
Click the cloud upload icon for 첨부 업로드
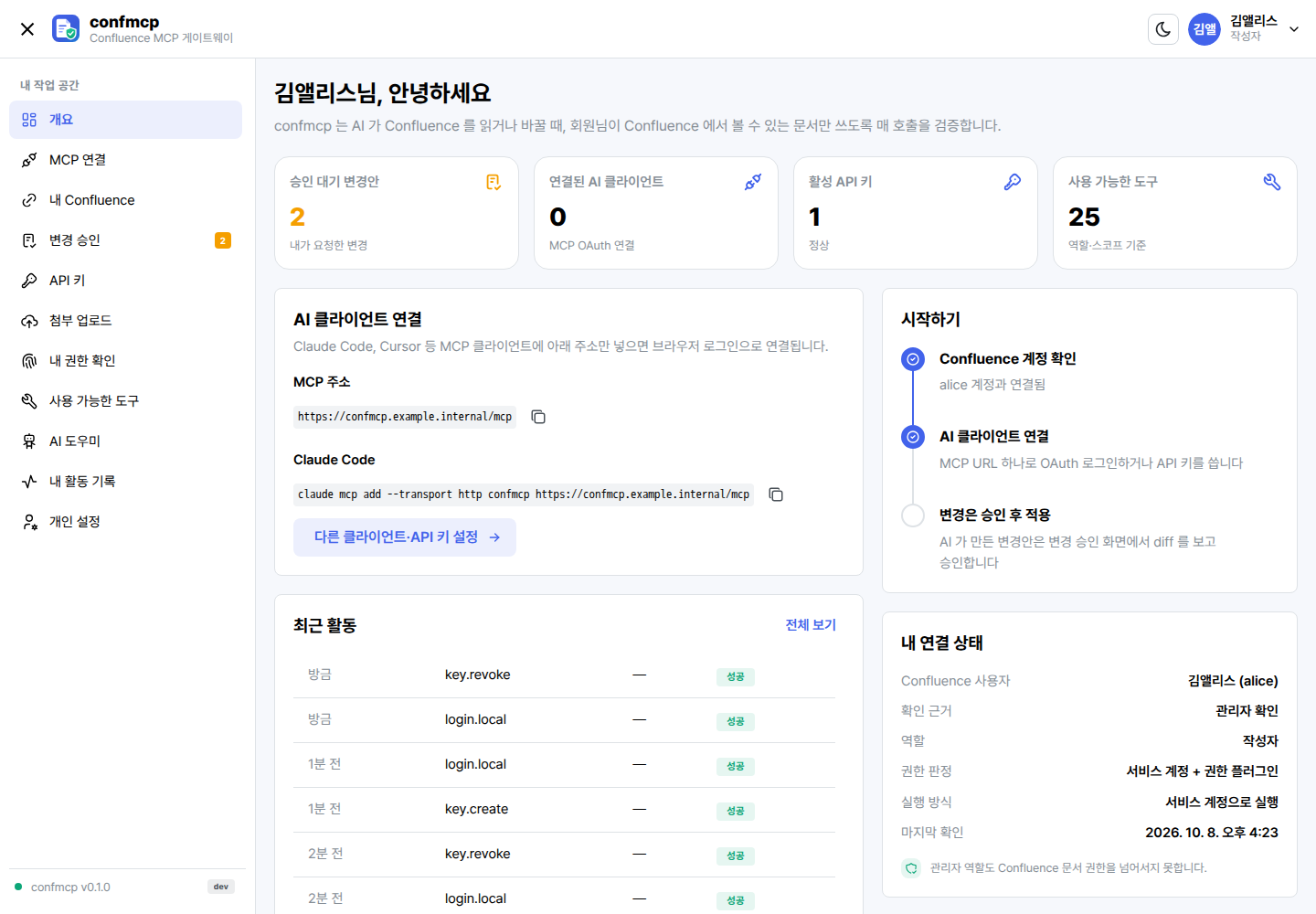pos(29,321)
